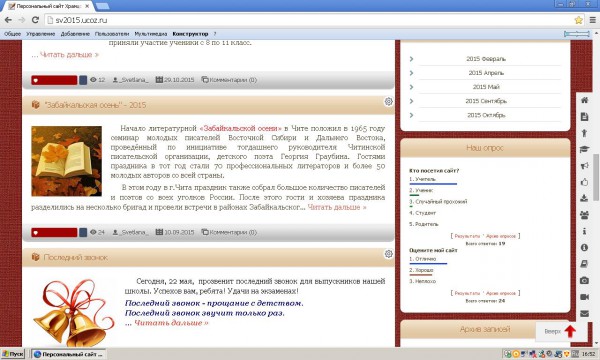Image resolution: width=600 pixels, height=360 pixels.
Task: Click the browser vertical scrollbar thumb
Action: tap(596, 177)
